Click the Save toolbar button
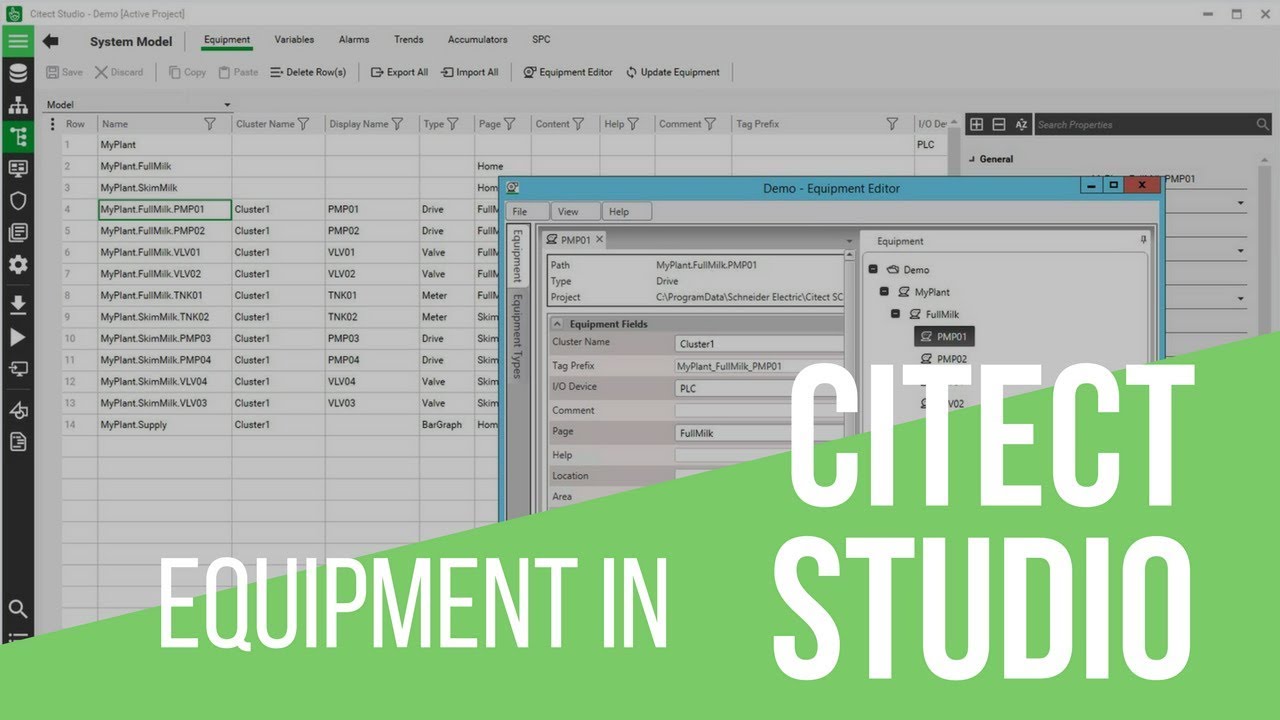 click(65, 72)
